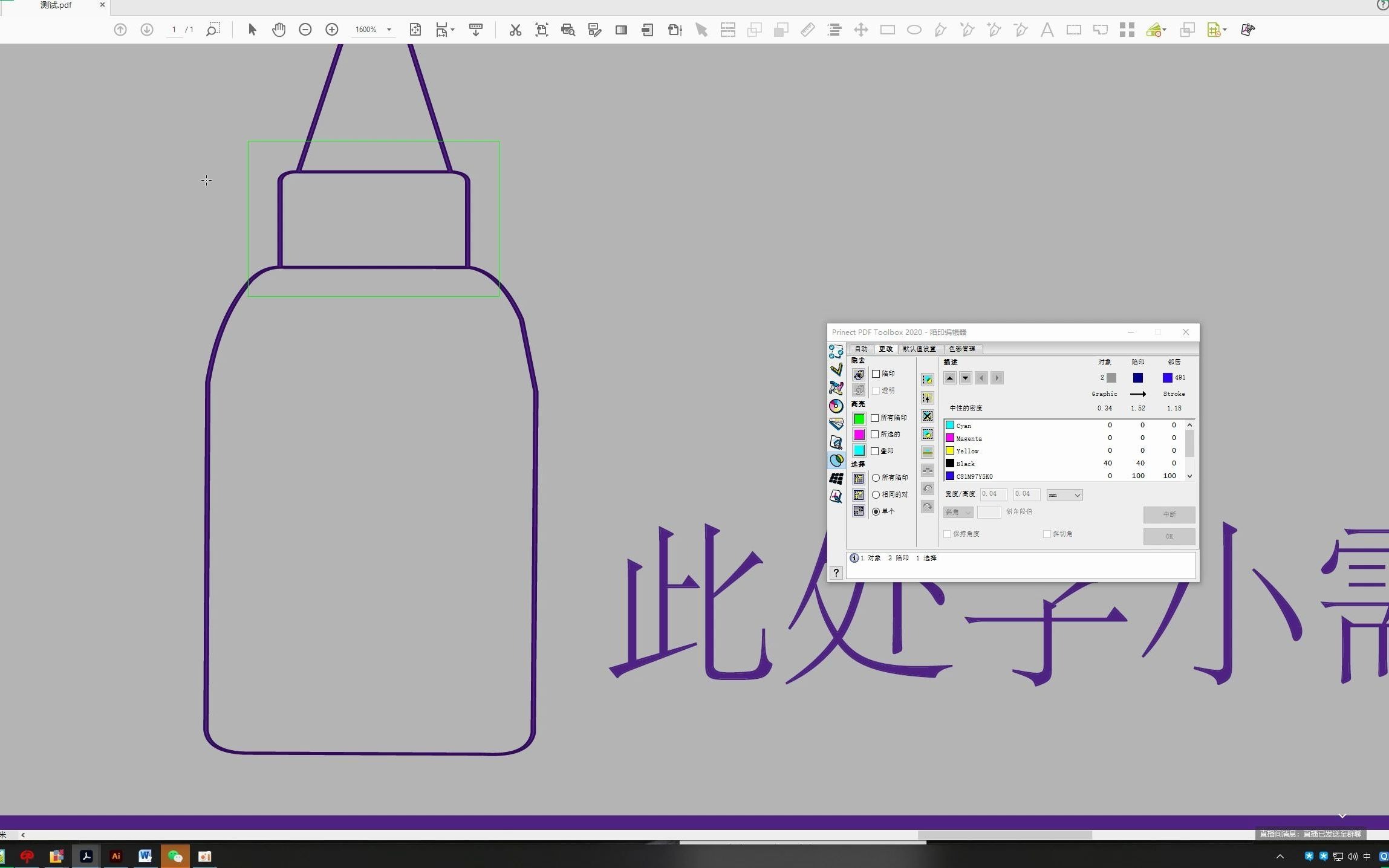Click the Zoom Out magnifier icon
1389x868 pixels.
(305, 29)
